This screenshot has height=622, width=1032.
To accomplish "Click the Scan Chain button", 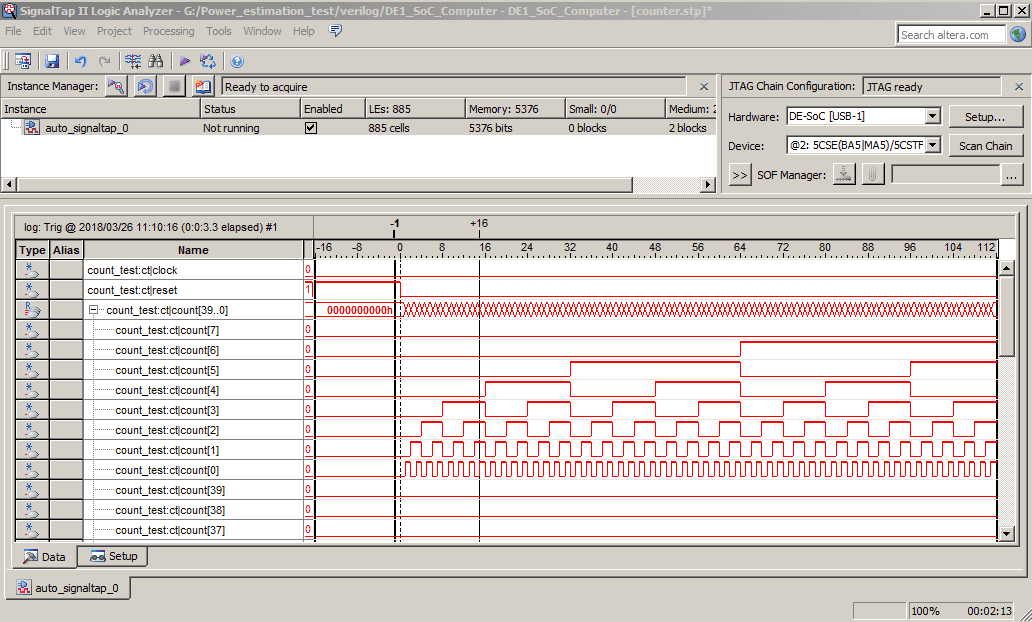I will click(x=985, y=145).
